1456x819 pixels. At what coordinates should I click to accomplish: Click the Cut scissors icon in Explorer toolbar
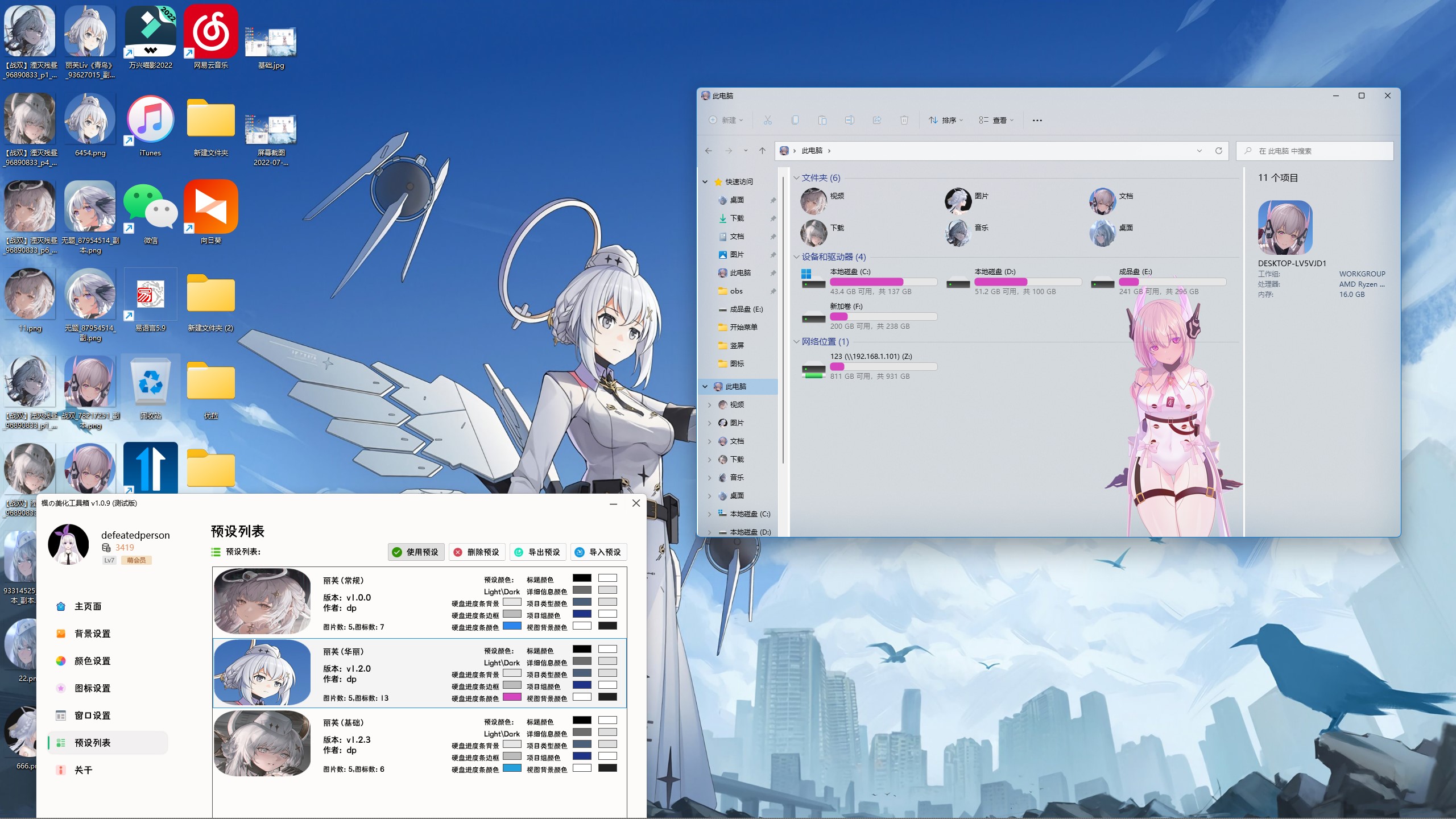click(x=767, y=120)
